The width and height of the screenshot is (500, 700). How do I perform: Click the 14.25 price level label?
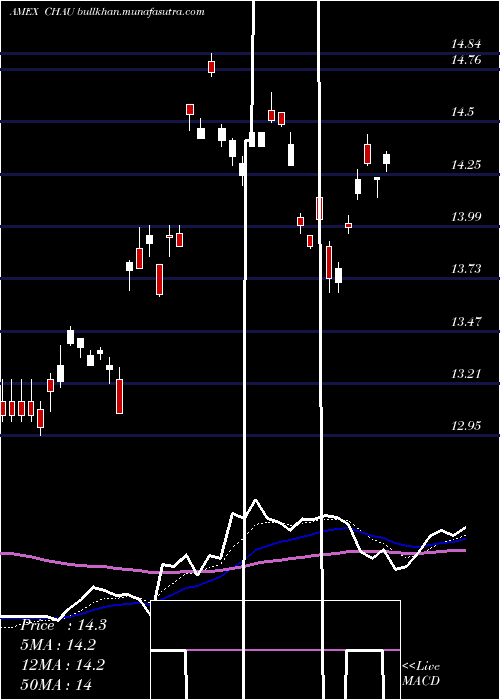click(x=466, y=165)
